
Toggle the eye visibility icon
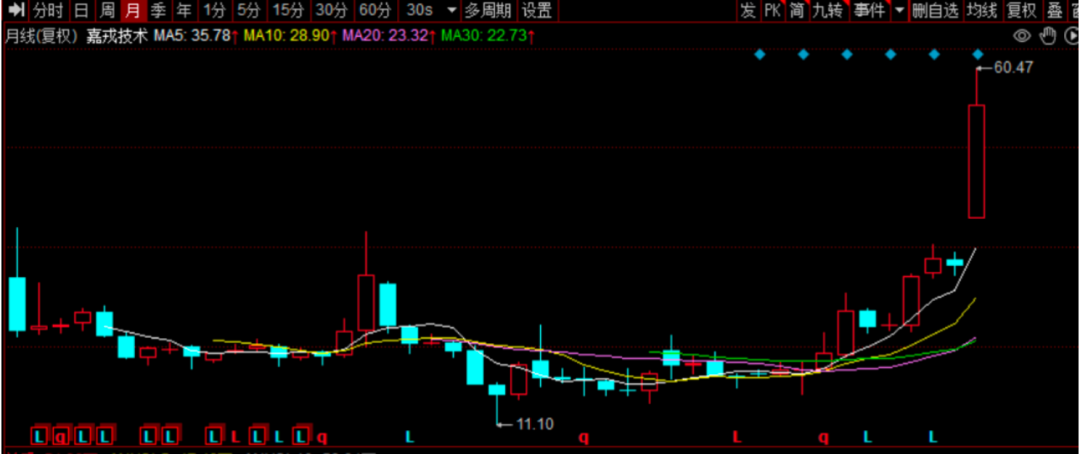pyautogui.click(x=1022, y=36)
